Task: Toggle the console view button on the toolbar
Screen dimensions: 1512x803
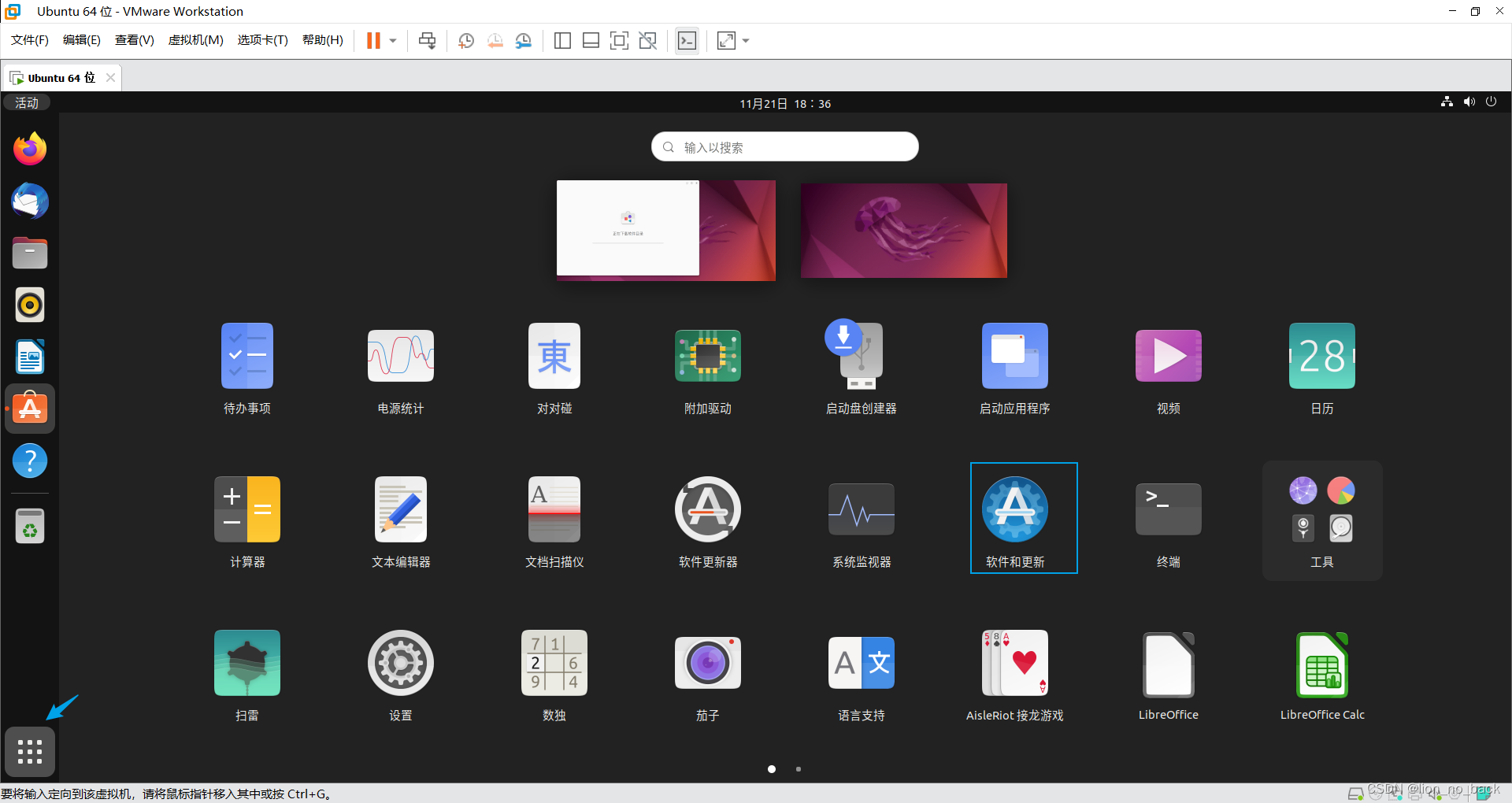Action: click(687, 40)
